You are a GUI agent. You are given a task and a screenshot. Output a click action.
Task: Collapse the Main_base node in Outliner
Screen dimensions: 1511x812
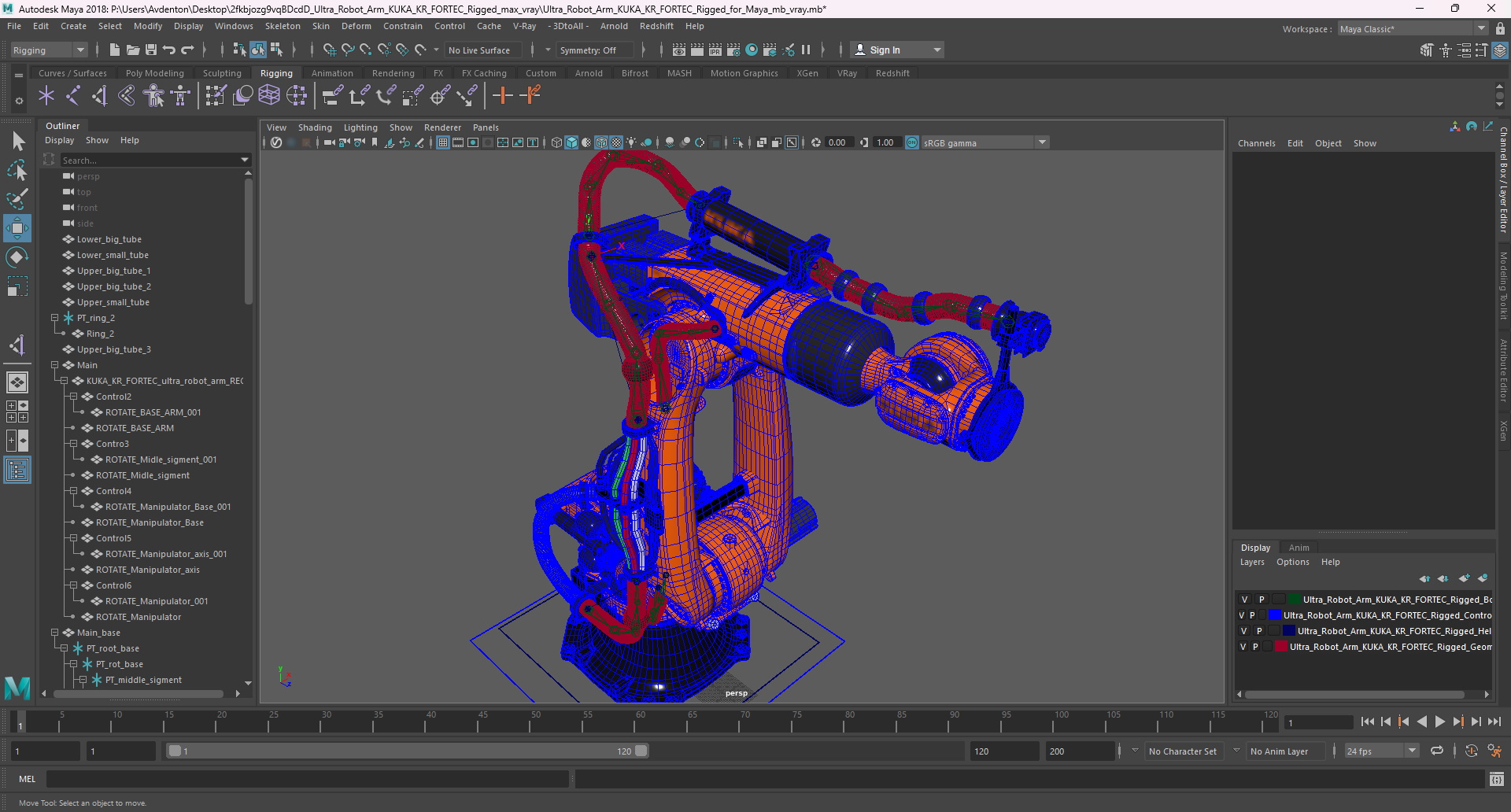click(55, 633)
